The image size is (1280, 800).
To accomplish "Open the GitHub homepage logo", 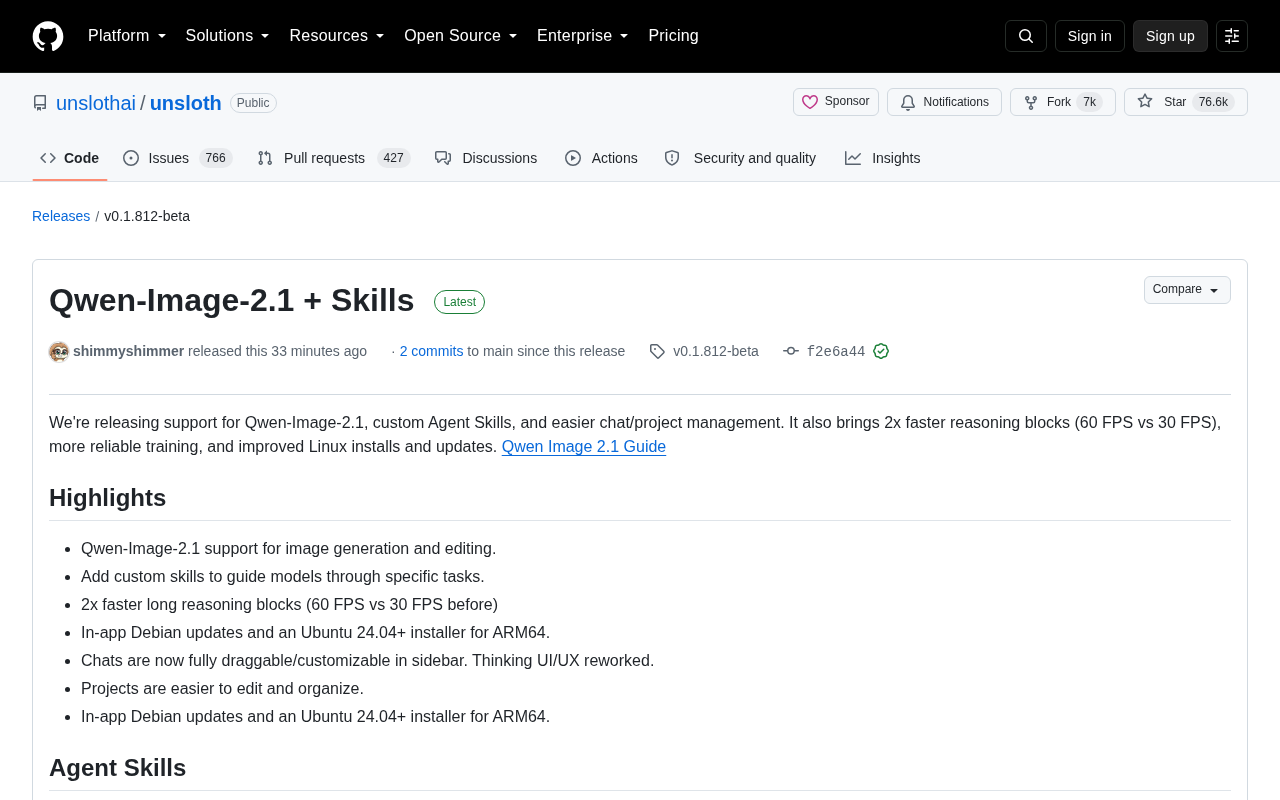I will pos(48,36).
